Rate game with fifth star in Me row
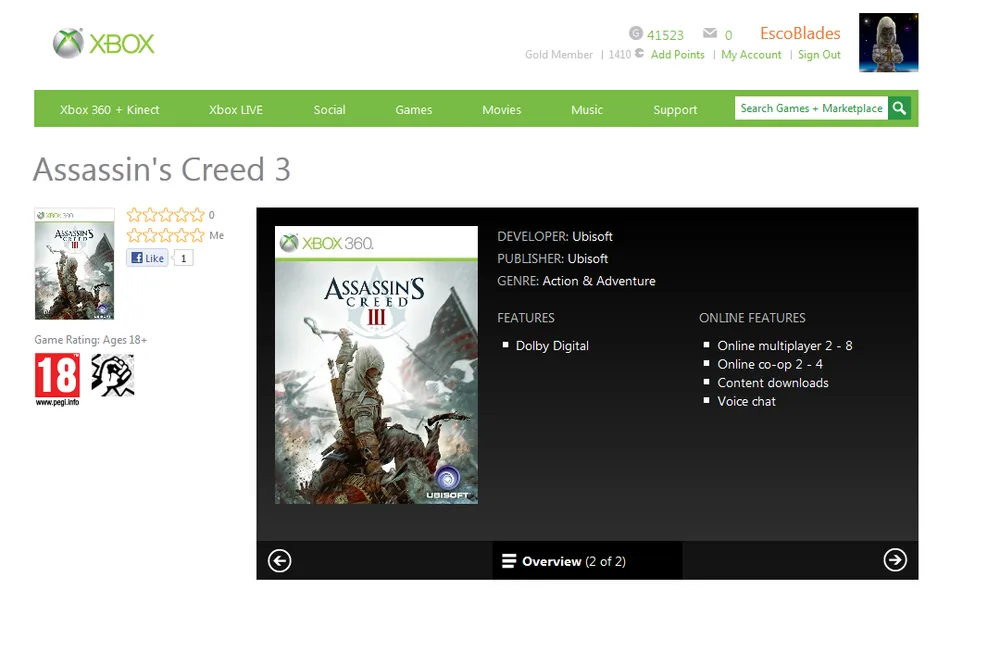1000x653 pixels. pos(198,235)
